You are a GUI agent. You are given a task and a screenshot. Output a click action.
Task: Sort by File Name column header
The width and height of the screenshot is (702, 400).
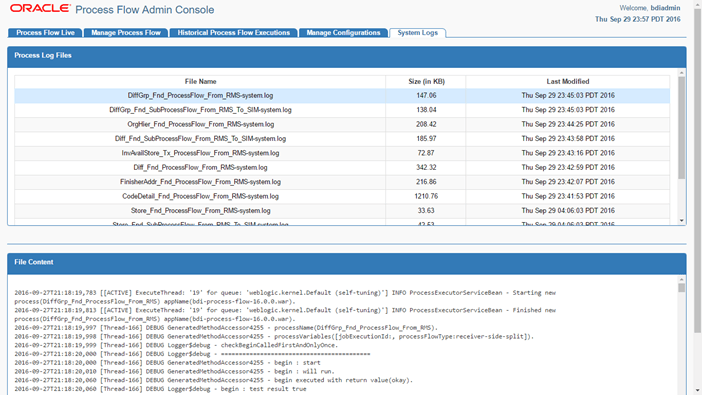200,82
